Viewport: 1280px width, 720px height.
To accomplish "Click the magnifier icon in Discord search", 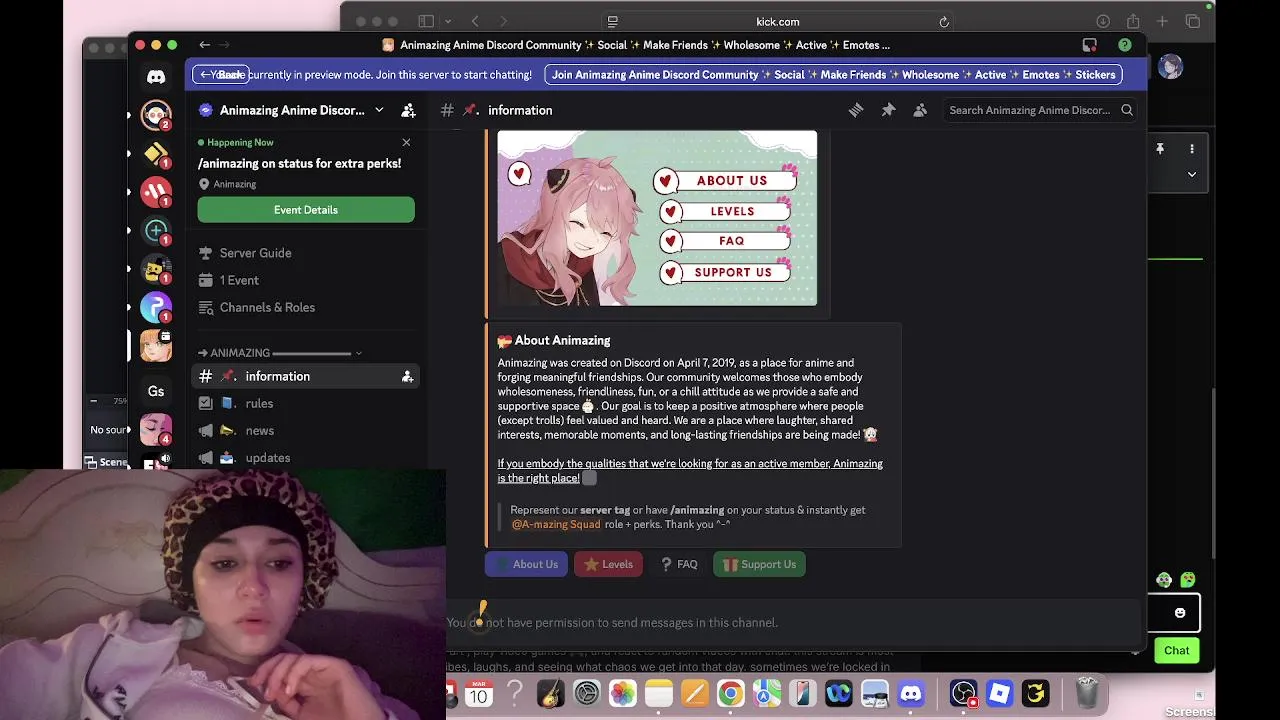I will click(x=1127, y=110).
